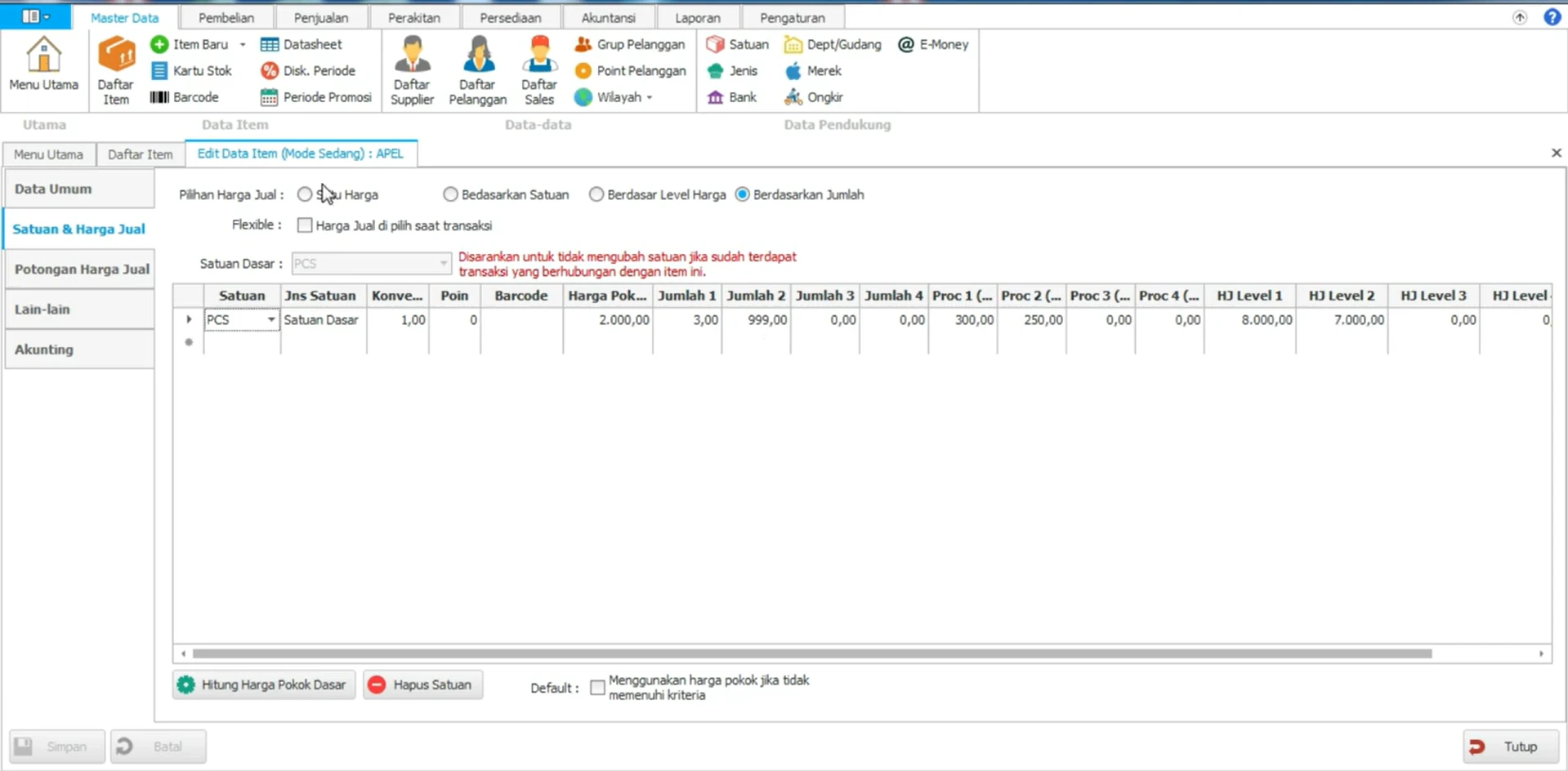Expand the Item Baru dropdown arrow

tap(243, 45)
